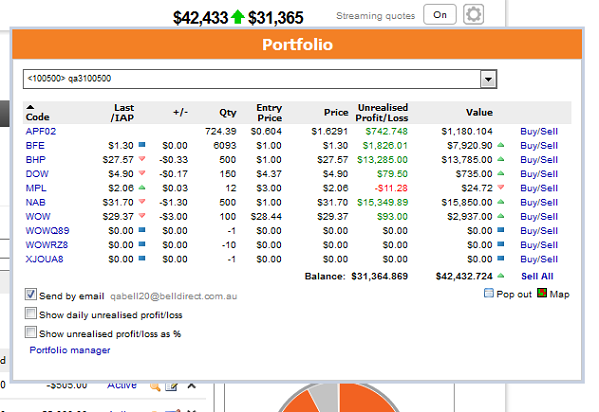Click WOWQ89 last price flat indicator
Viewport: 599px width, 412px height.
point(142,230)
